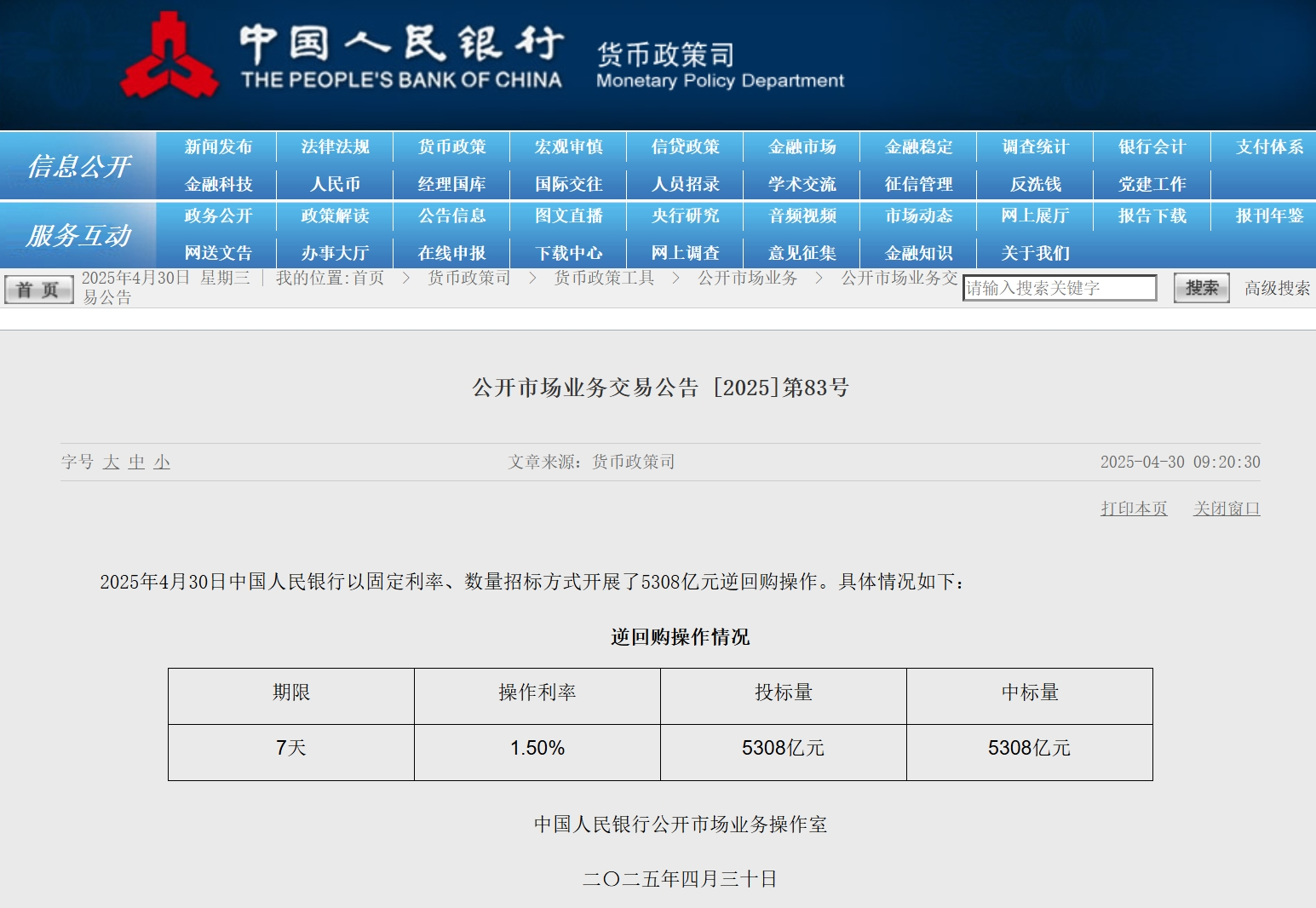Select 人民币 from the navigation
The height and width of the screenshot is (908, 1316).
point(335,184)
